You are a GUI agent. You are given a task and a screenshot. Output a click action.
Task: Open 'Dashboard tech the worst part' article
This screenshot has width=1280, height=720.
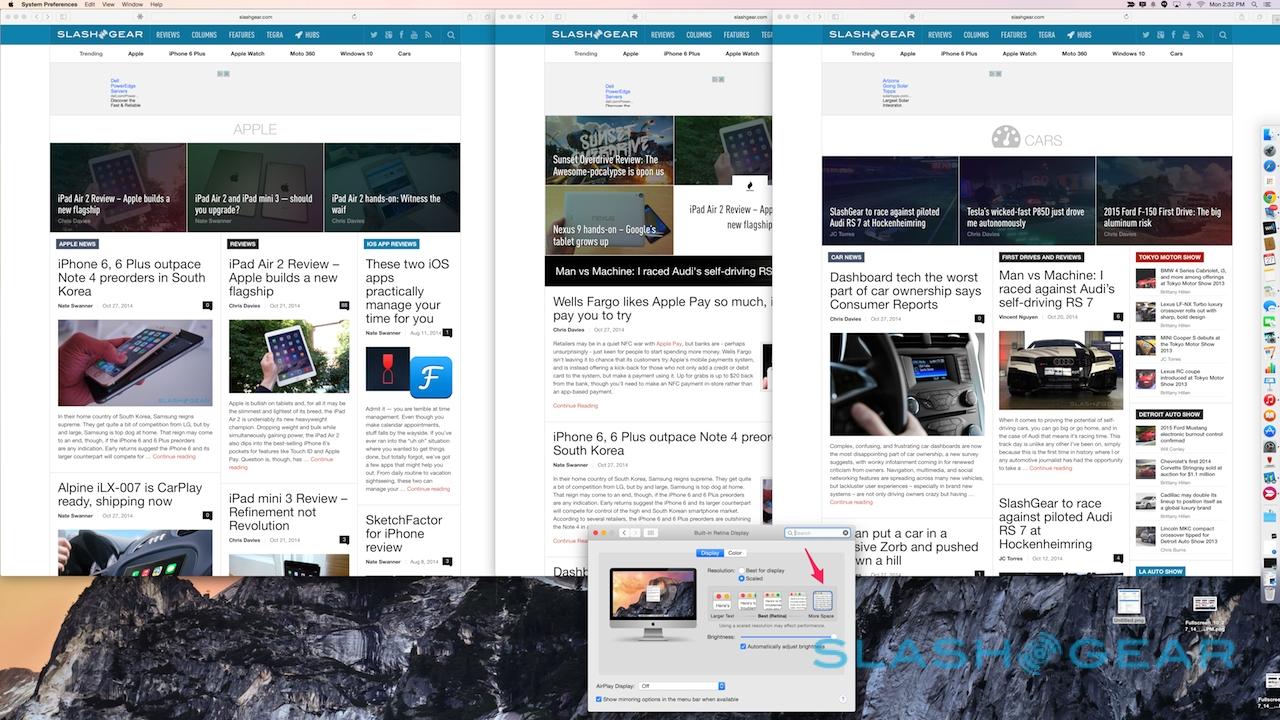[x=905, y=291]
